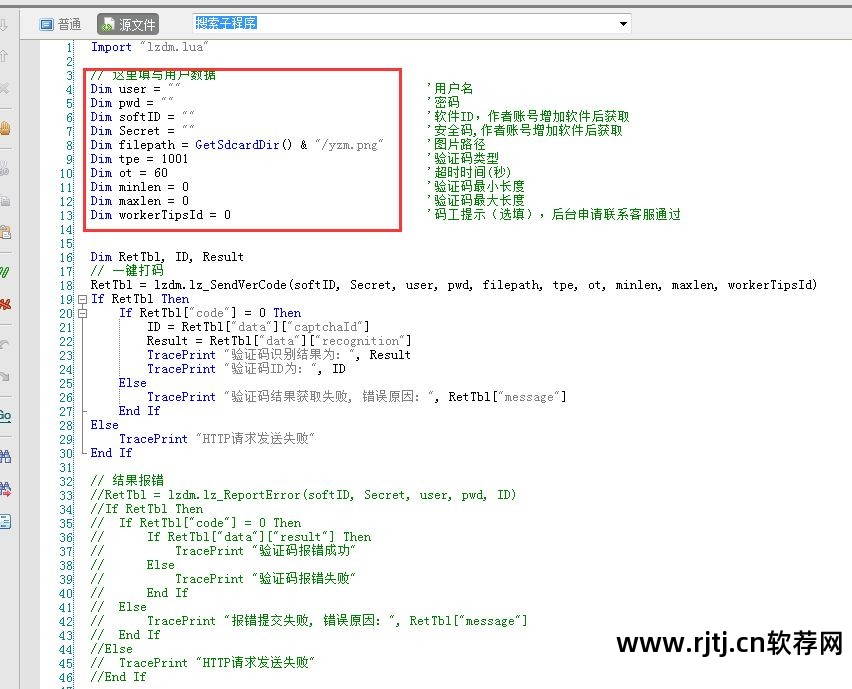The image size is (852, 689).
Task: Click line number 31 in gutter
Action: pos(66,467)
